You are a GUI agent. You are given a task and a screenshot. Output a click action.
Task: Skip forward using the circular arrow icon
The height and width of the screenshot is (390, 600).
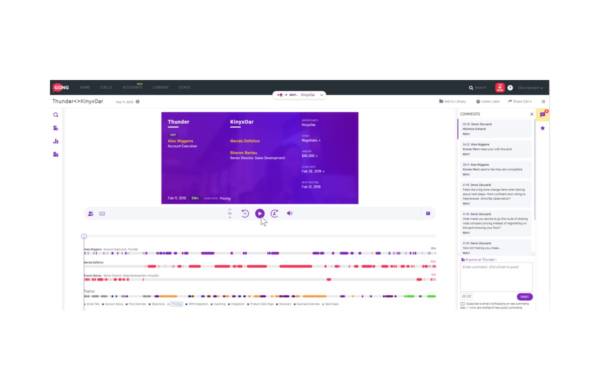(x=274, y=214)
